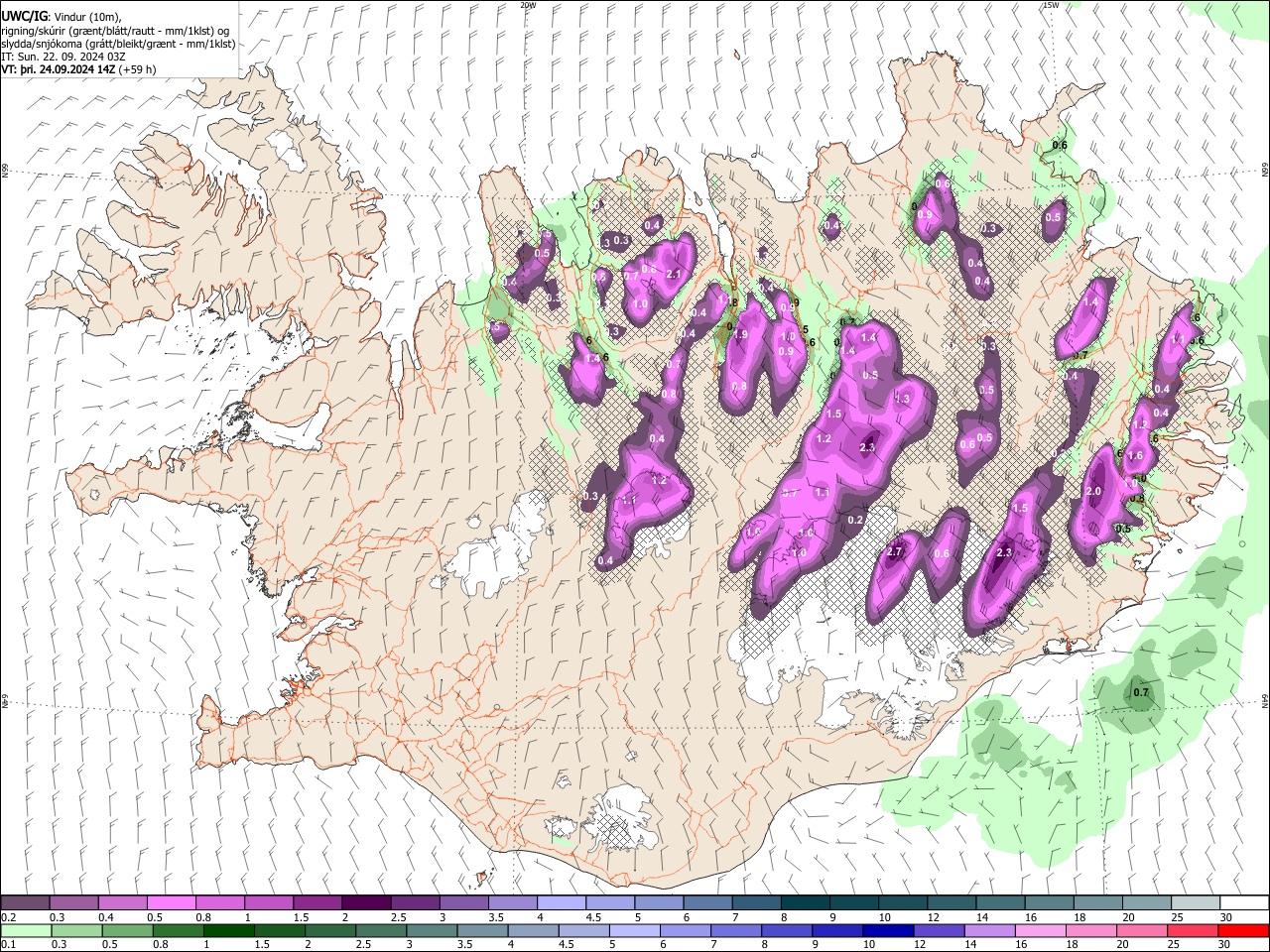Pick the darkest green swatch between 1 and 1.5
Screen dimensions: 1270x952
(x=229, y=931)
